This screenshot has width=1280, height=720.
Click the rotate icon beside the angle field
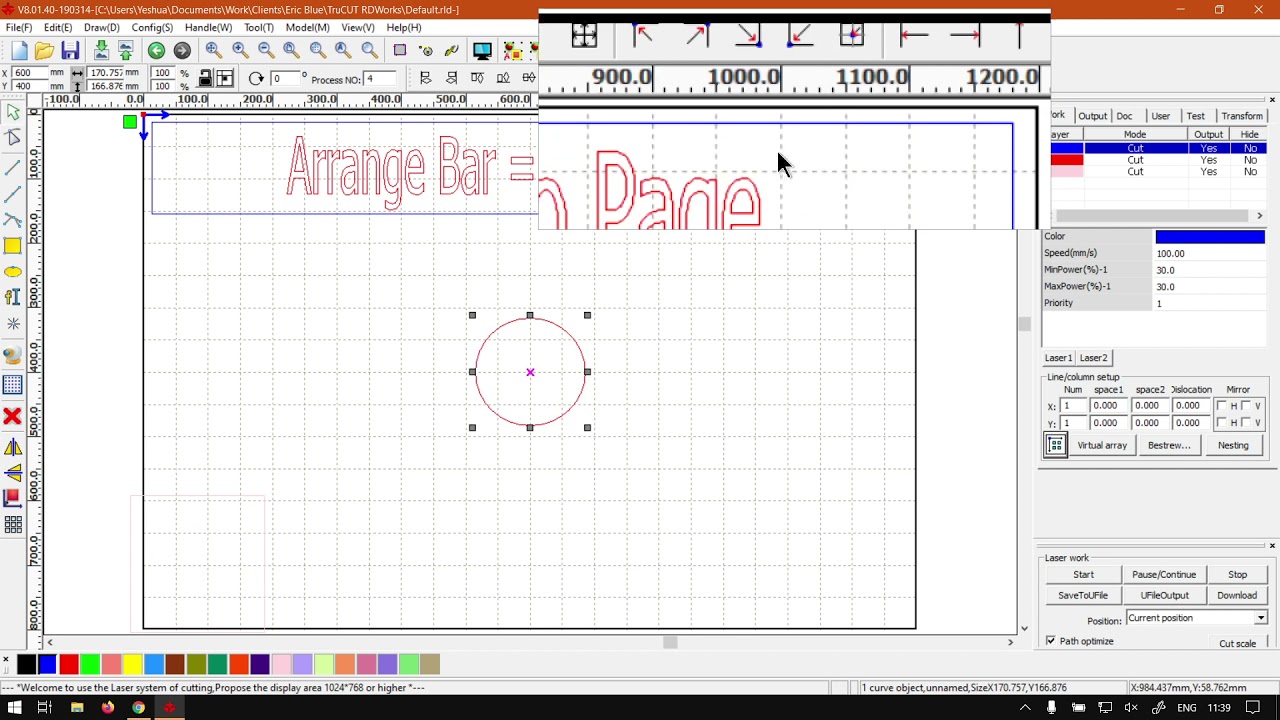pos(256,78)
